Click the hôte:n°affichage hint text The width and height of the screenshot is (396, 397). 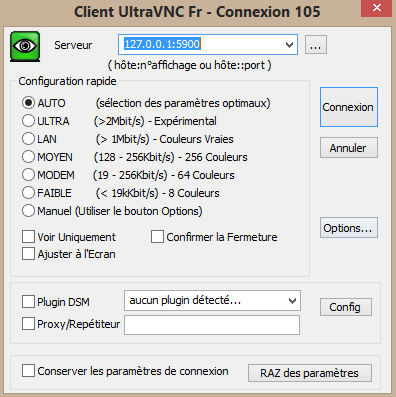tap(190, 65)
